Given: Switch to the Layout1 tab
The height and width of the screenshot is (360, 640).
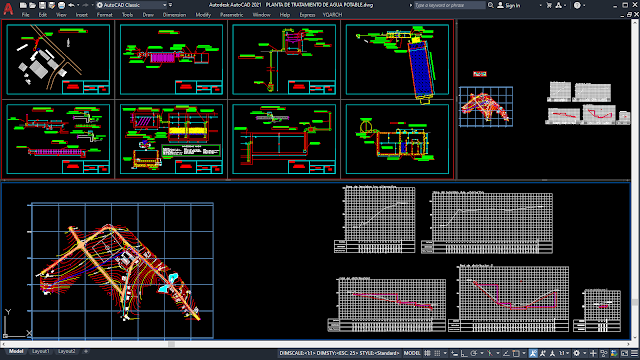Looking at the screenshot, I should coord(40,351).
